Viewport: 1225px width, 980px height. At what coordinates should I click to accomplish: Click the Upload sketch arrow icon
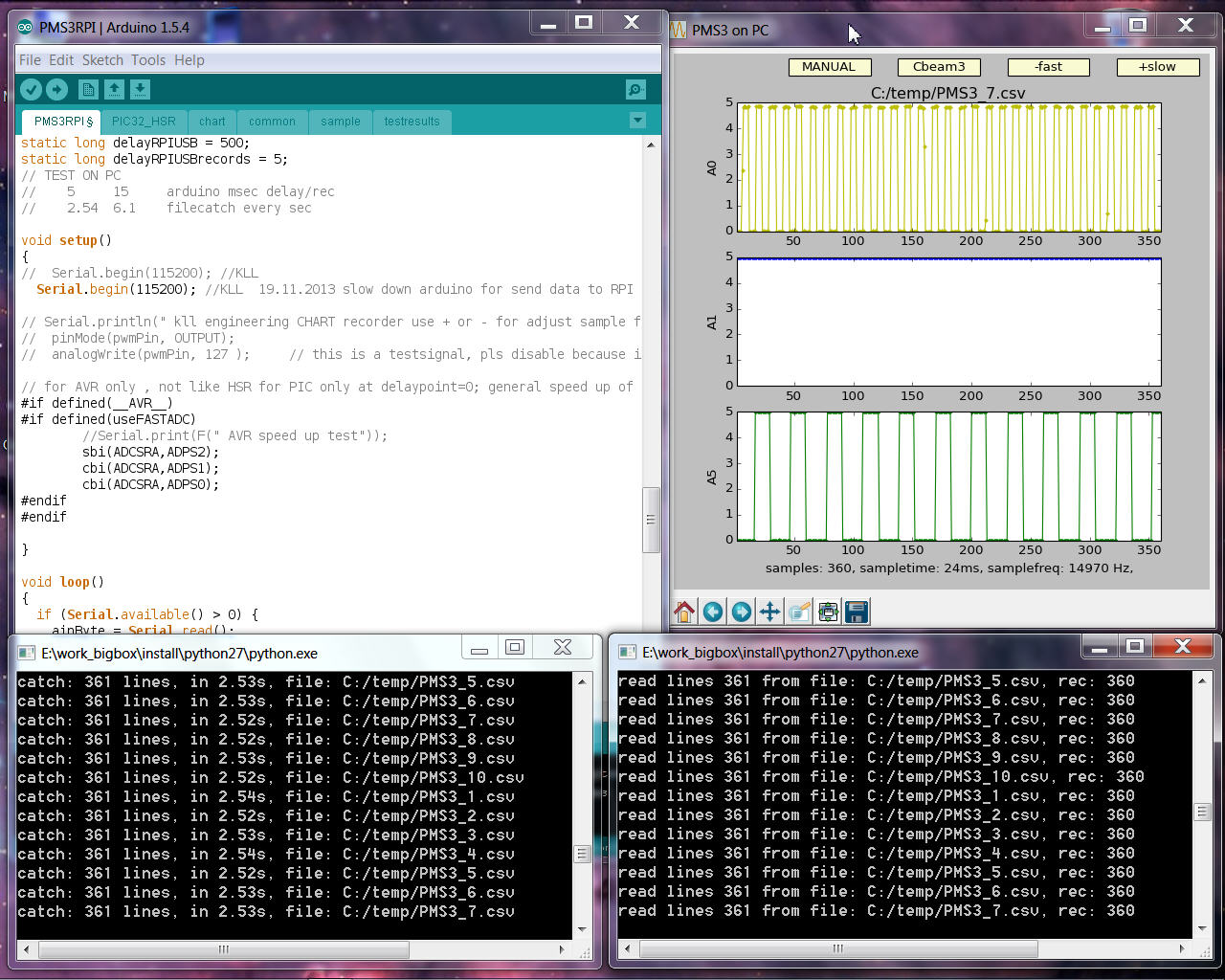57,89
